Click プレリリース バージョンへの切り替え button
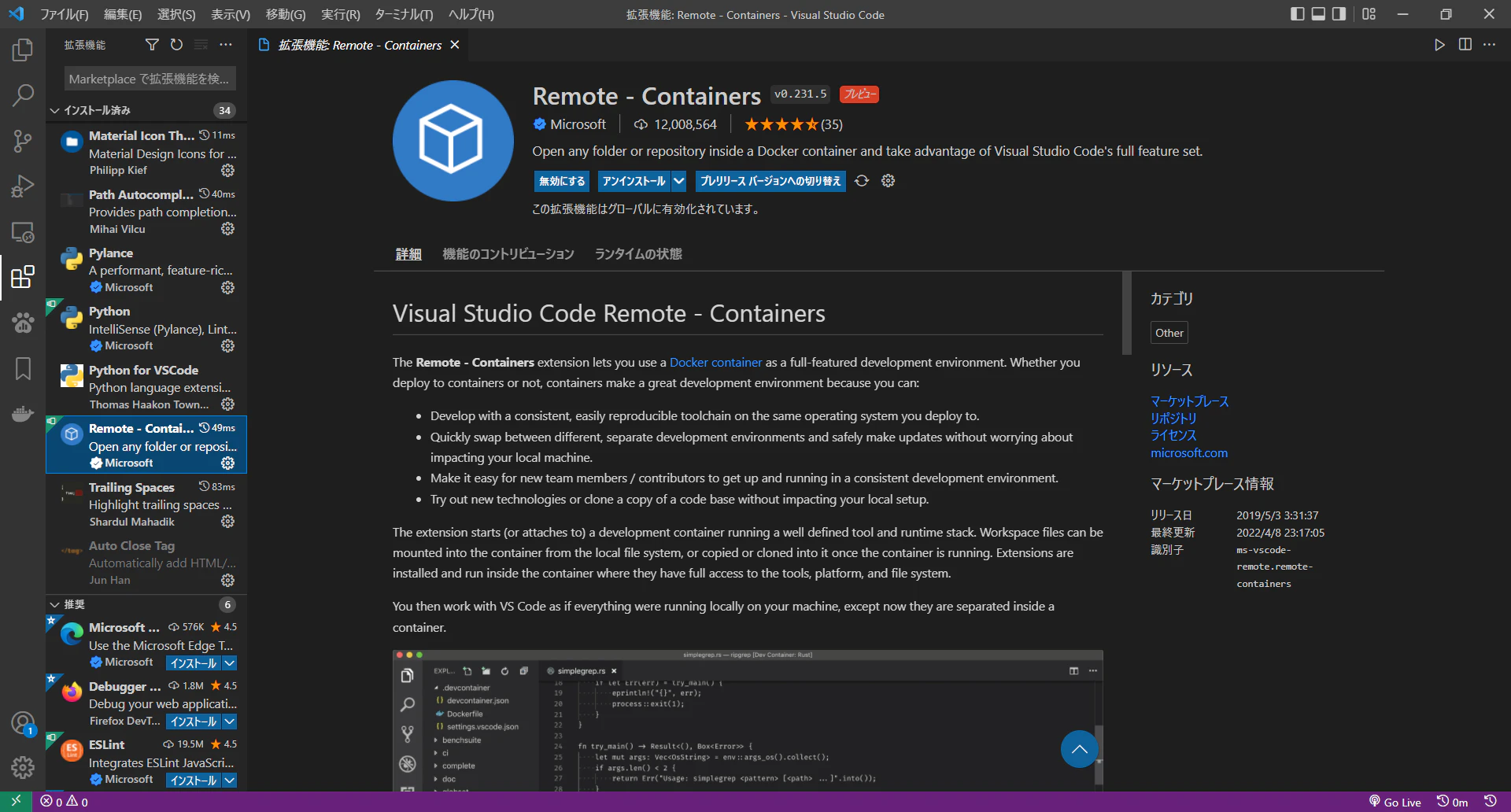The width and height of the screenshot is (1511, 812). [x=770, y=181]
